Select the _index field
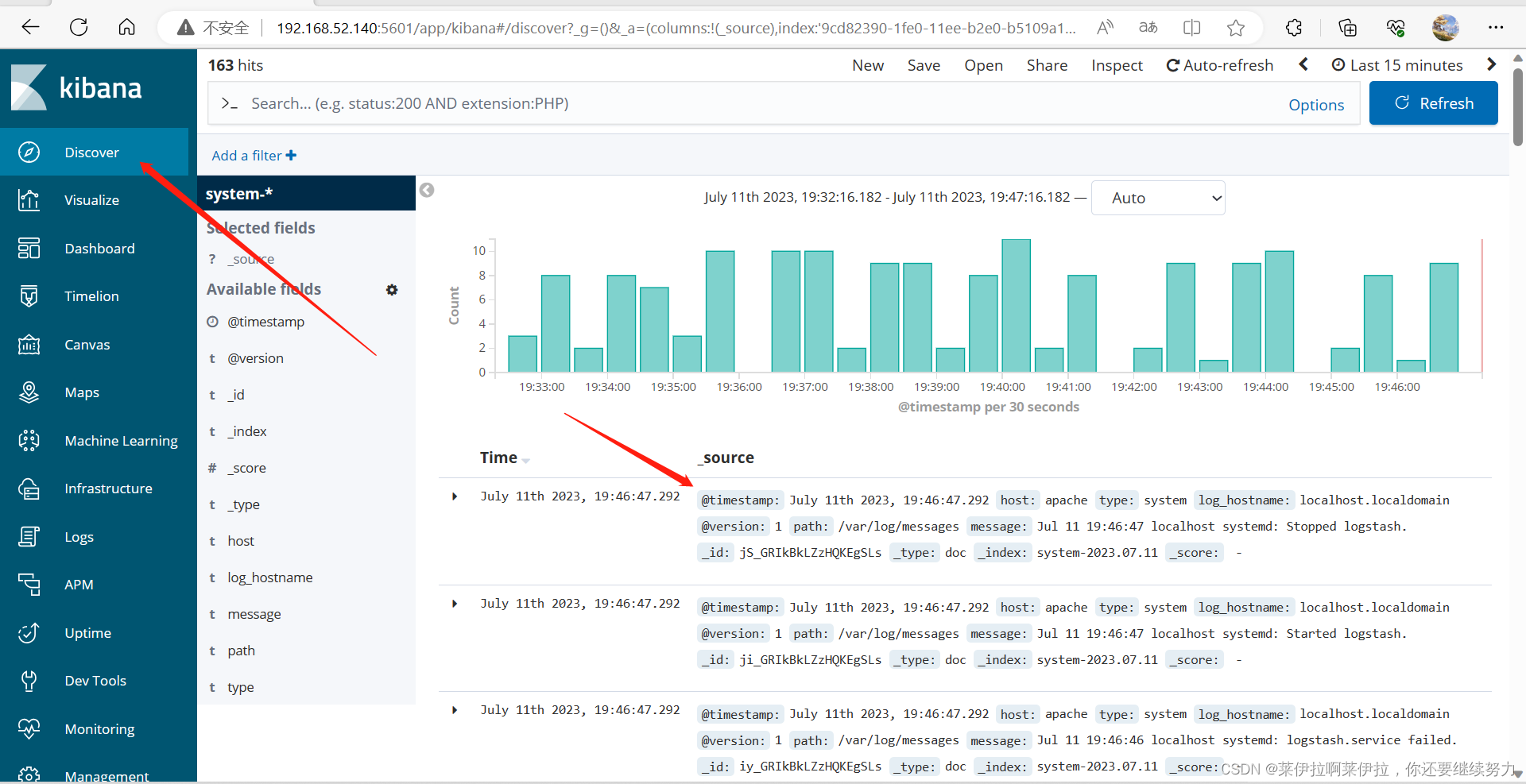1526x784 pixels. pos(247,431)
